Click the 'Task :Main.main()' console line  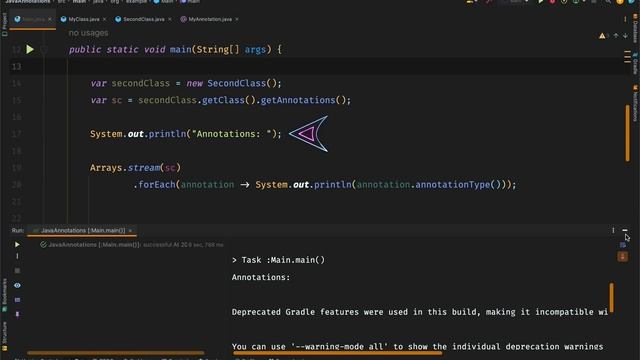click(x=278, y=260)
